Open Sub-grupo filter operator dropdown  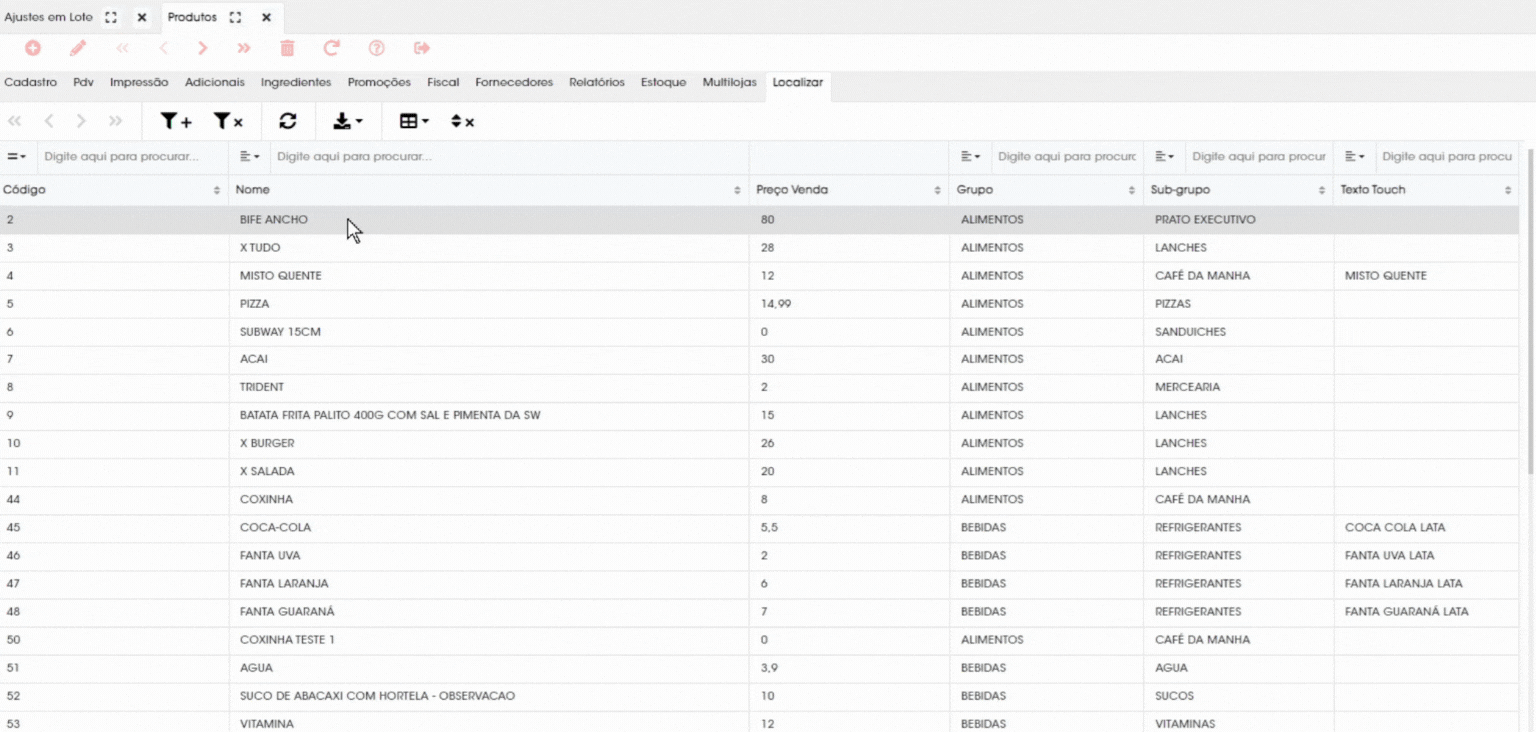[1164, 157]
